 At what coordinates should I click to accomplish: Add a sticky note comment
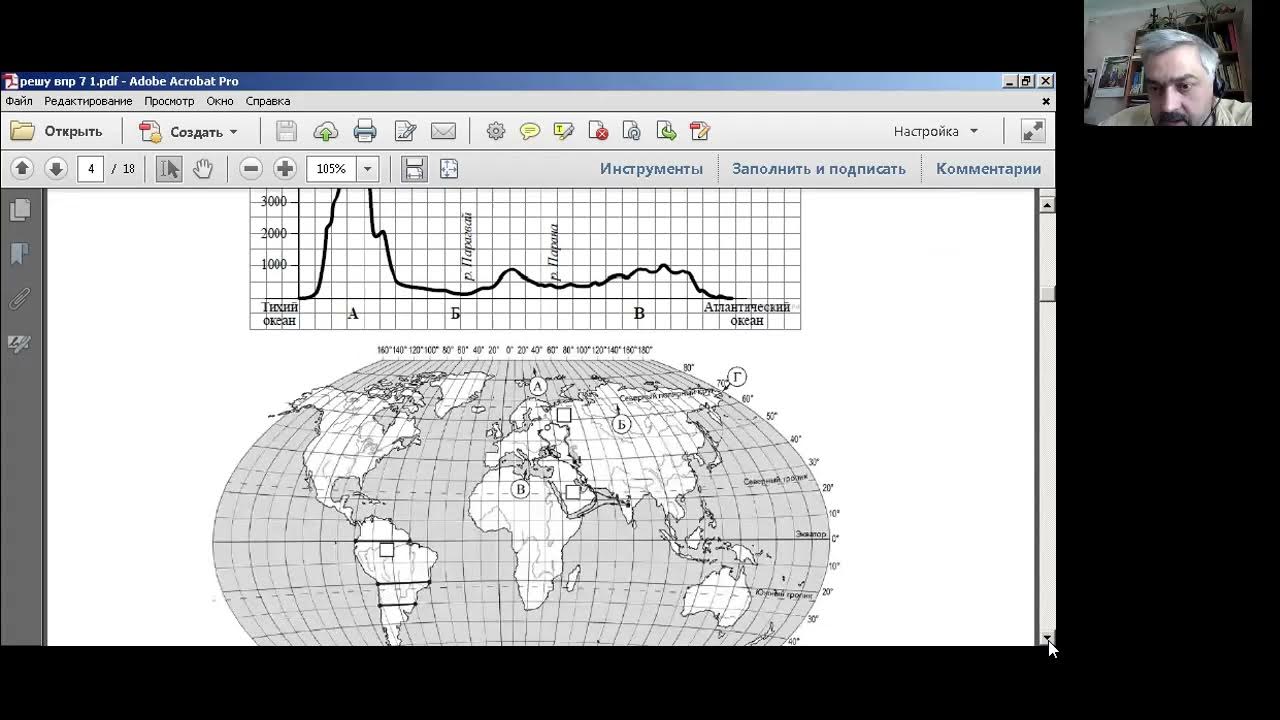(530, 131)
